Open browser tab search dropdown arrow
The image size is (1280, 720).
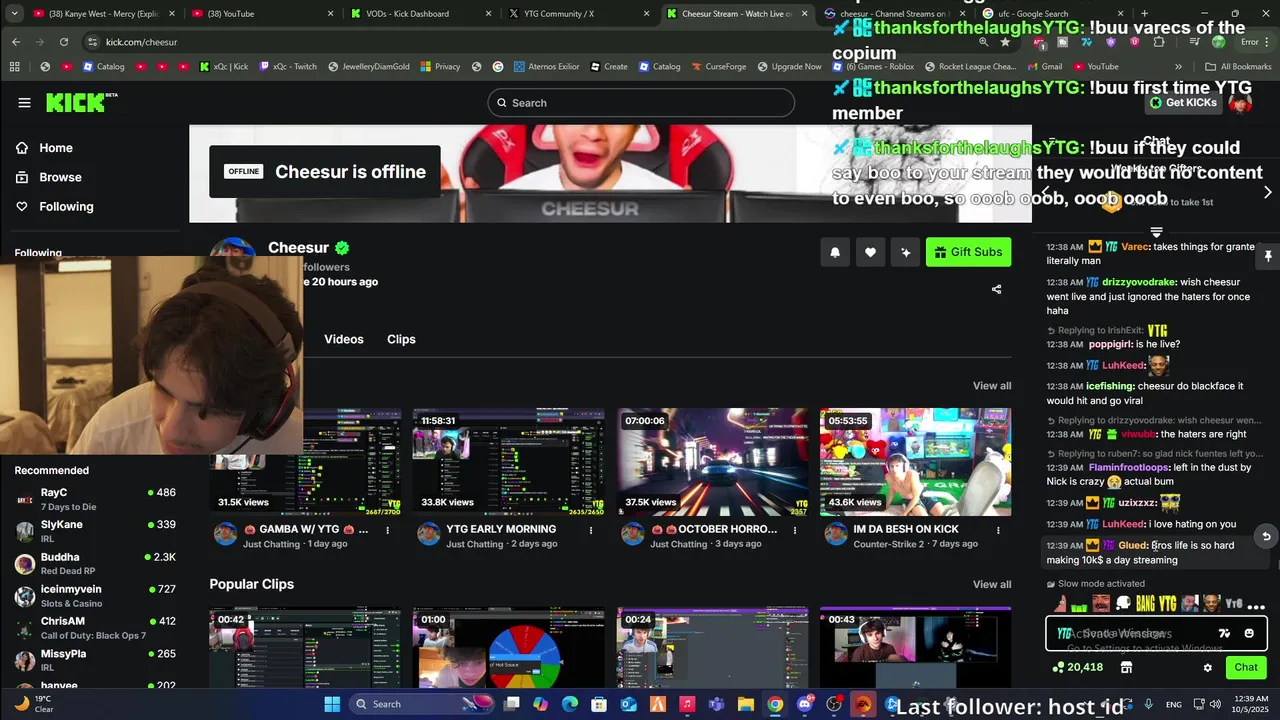pos(16,14)
